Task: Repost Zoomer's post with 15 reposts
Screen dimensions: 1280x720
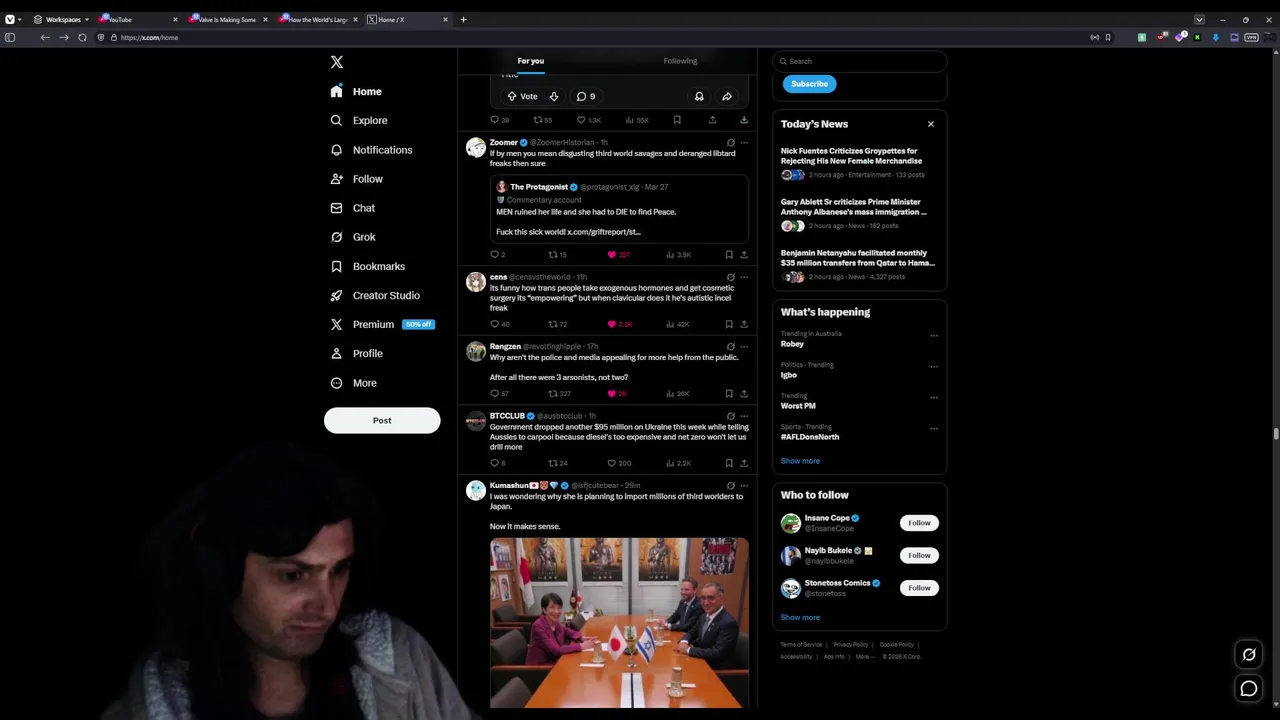Action: (557, 255)
